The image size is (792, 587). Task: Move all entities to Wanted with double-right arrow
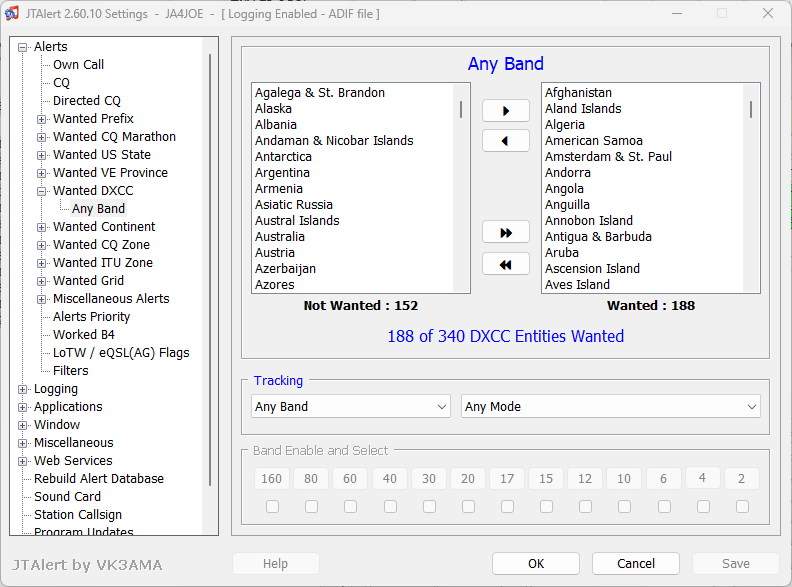(506, 232)
